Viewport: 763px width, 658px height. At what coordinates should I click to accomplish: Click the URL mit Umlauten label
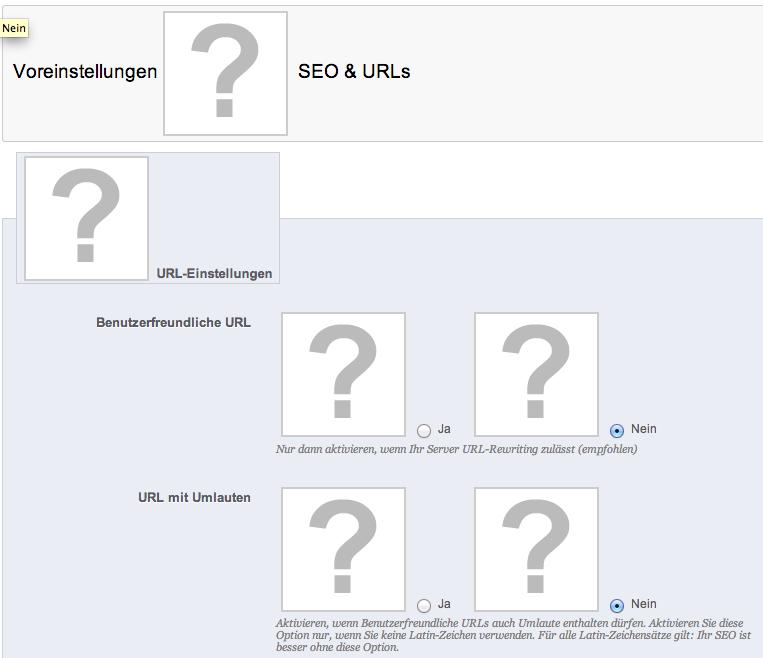(194, 497)
